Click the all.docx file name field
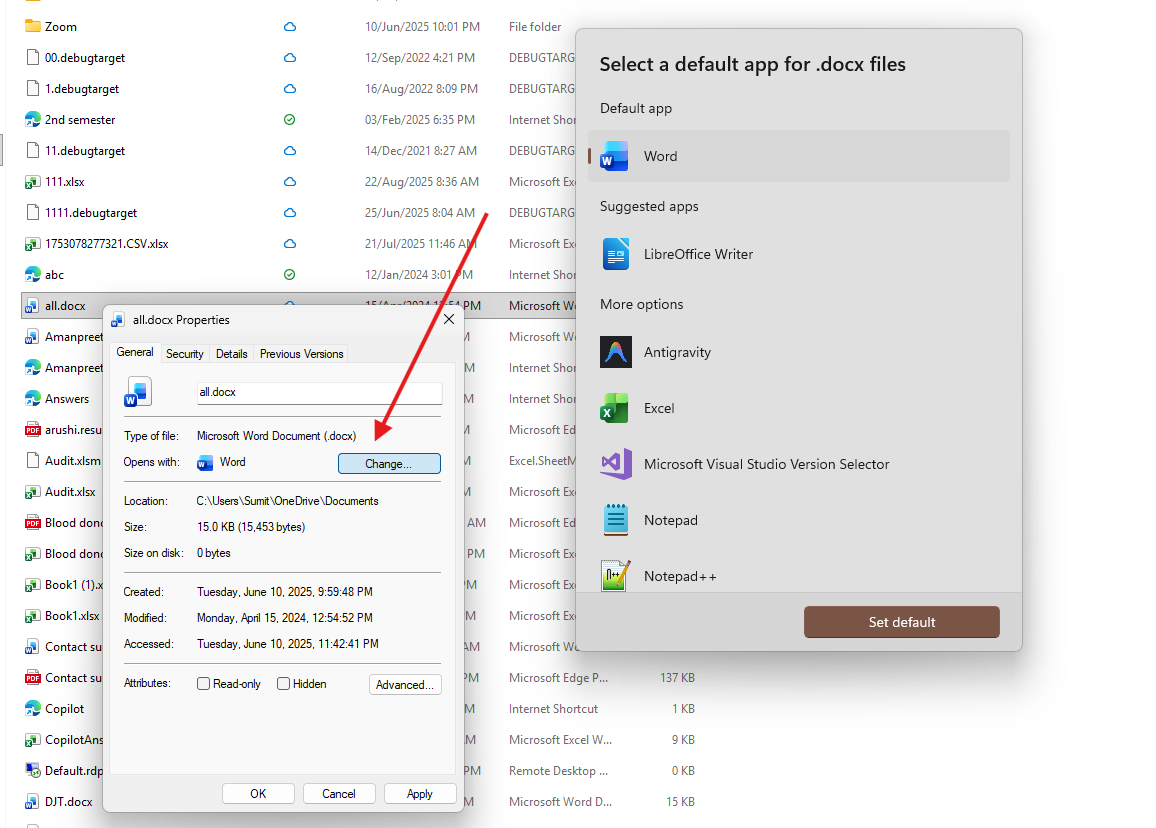The width and height of the screenshot is (1156, 828). click(319, 392)
